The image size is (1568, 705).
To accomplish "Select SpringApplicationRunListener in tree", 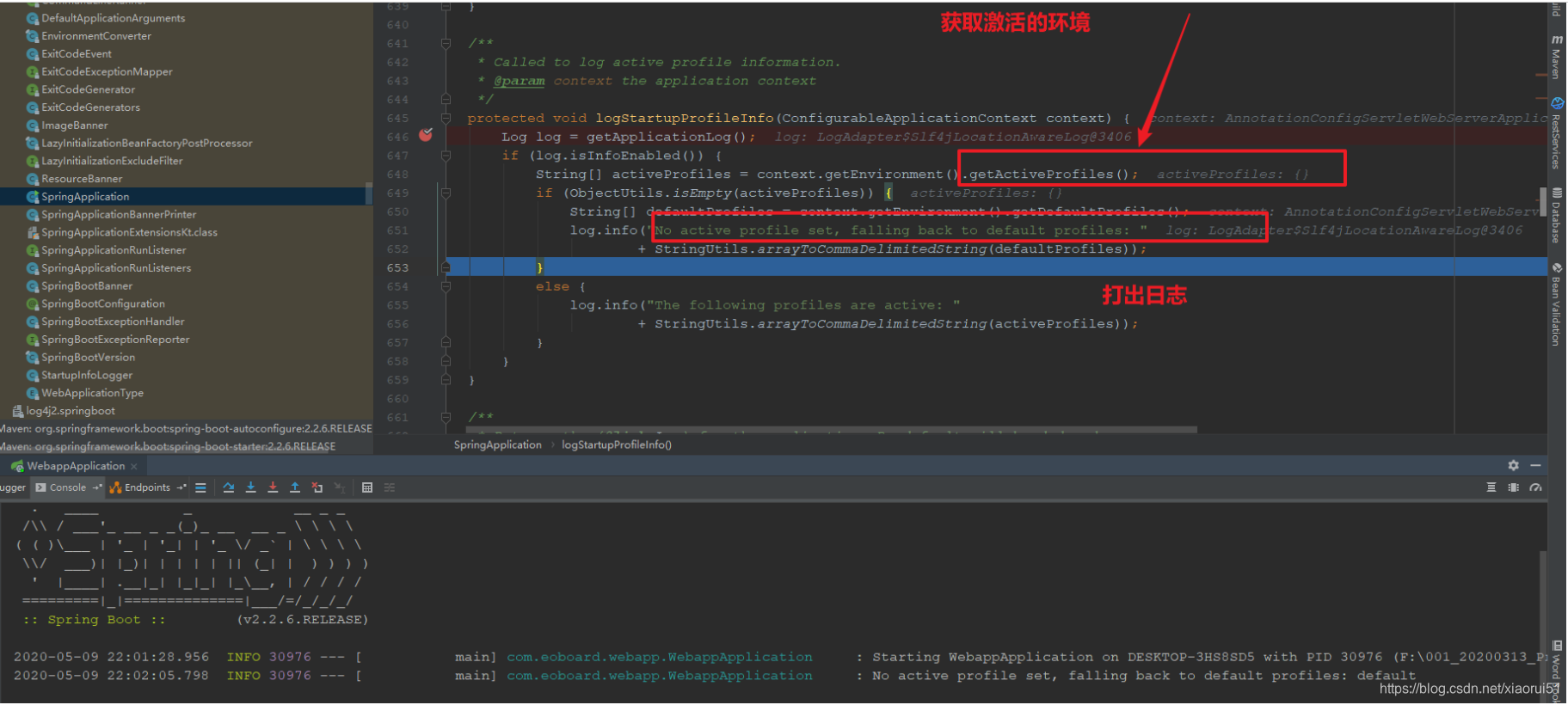I will [114, 250].
